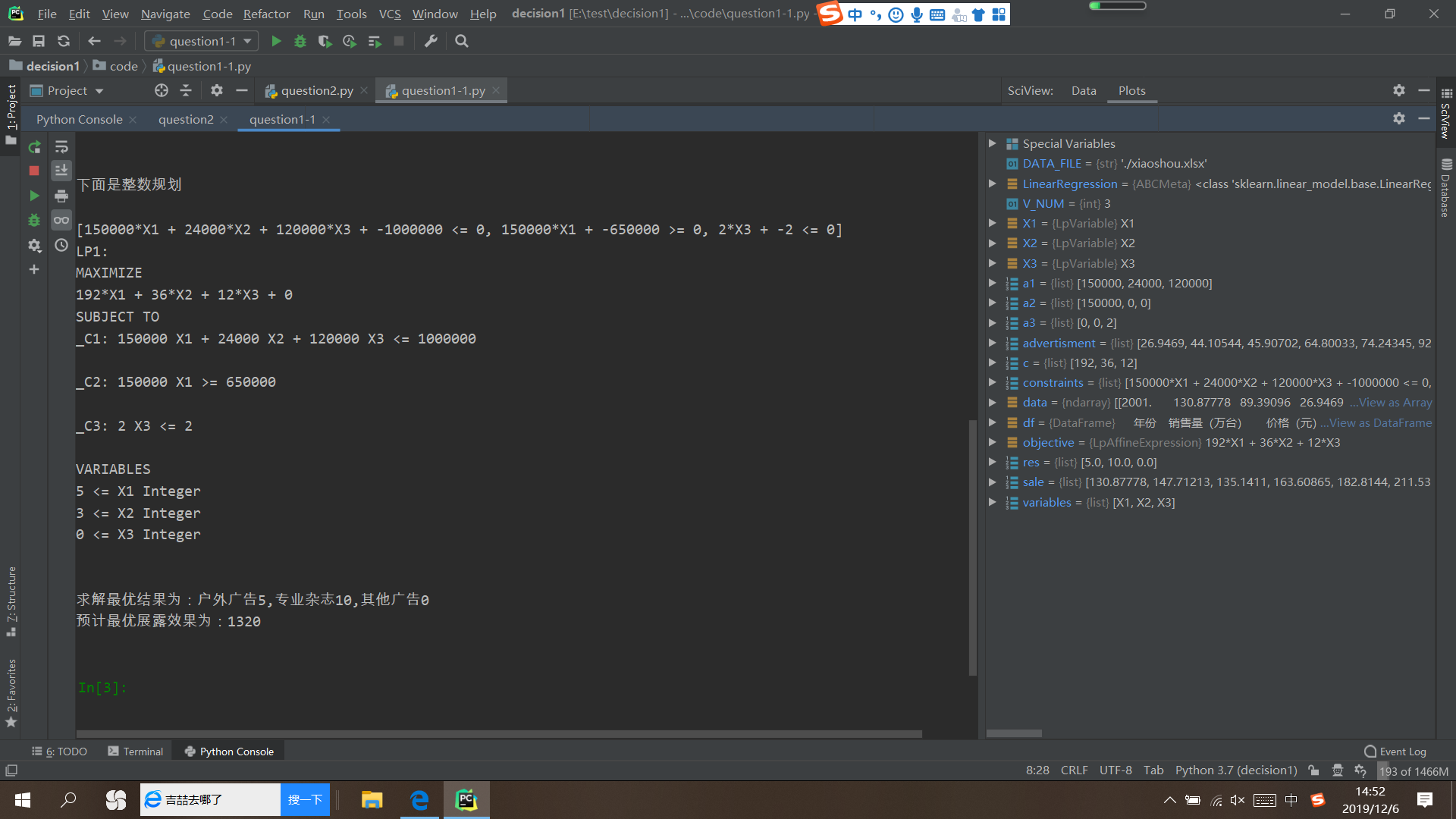Image resolution: width=1456 pixels, height=819 pixels.
Task: Click the print console output icon
Action: (61, 196)
